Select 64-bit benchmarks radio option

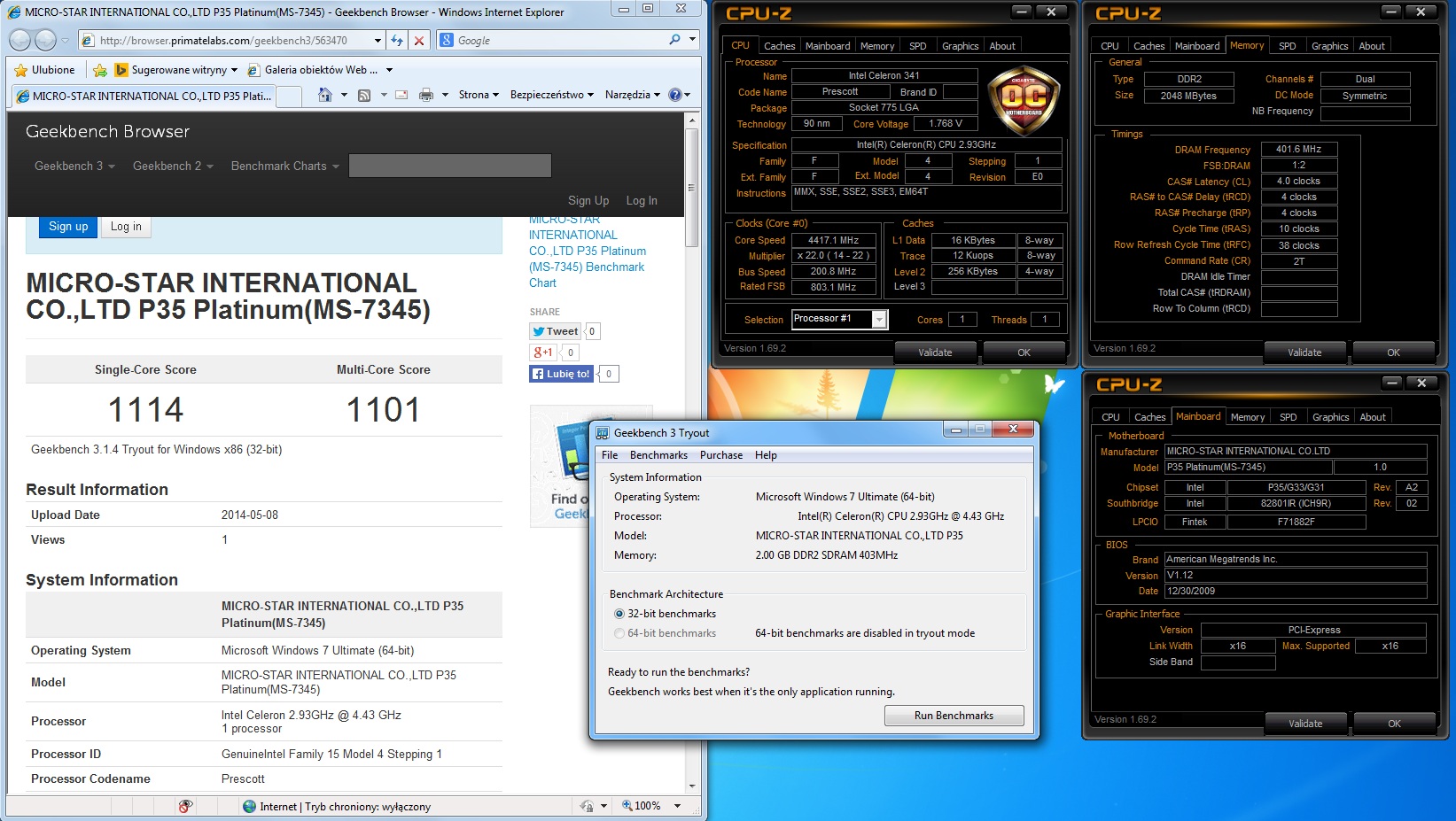click(x=619, y=633)
